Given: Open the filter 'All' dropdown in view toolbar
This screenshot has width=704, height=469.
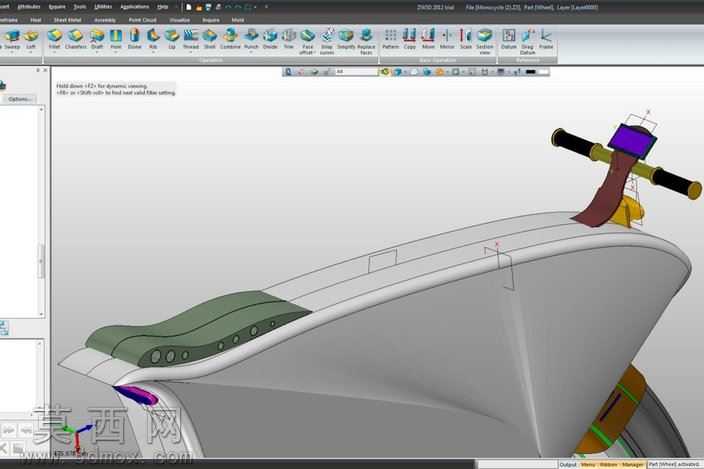Looking at the screenshot, I should point(356,72).
